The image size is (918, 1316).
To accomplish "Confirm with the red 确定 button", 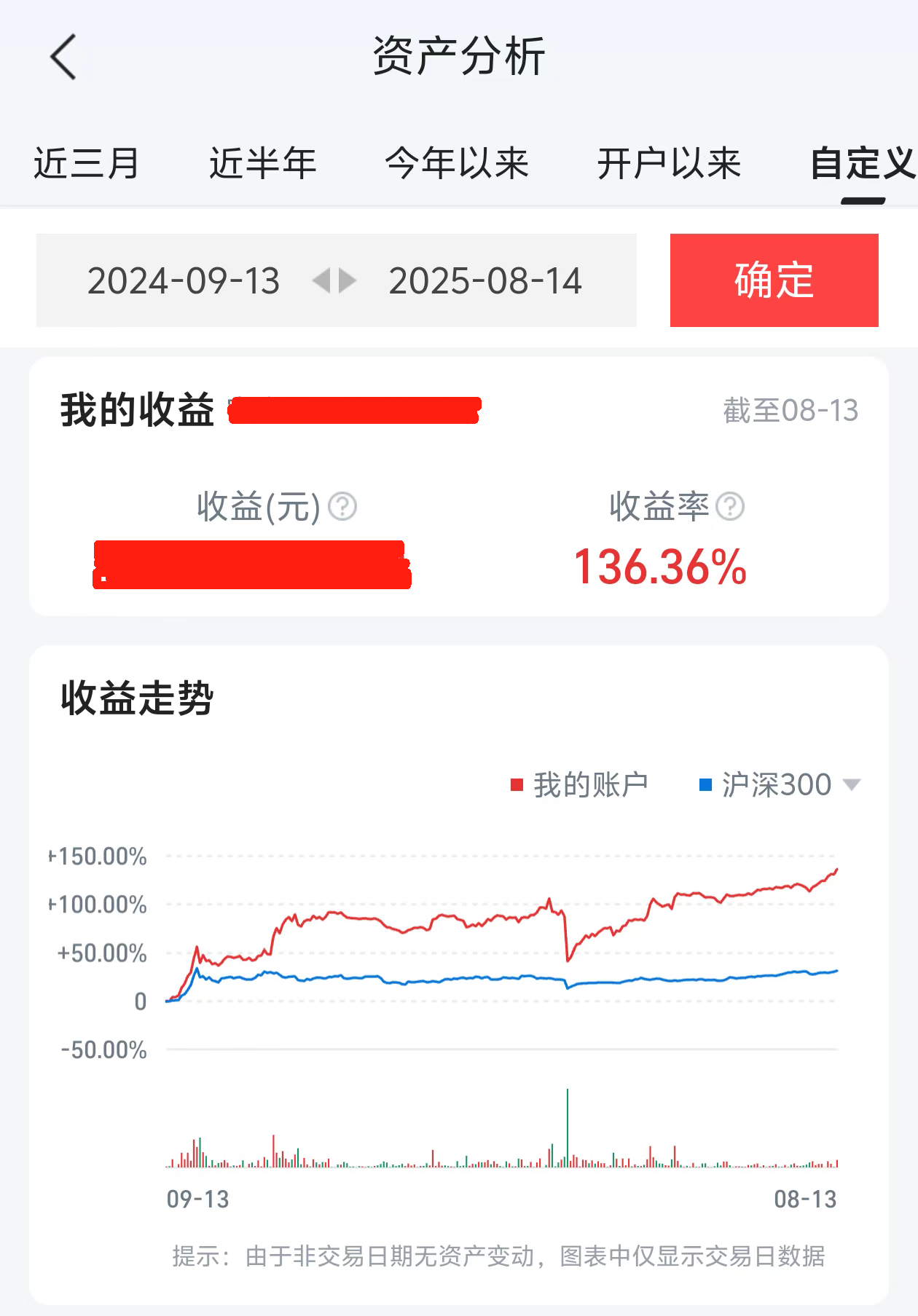I will pyautogui.click(x=774, y=280).
